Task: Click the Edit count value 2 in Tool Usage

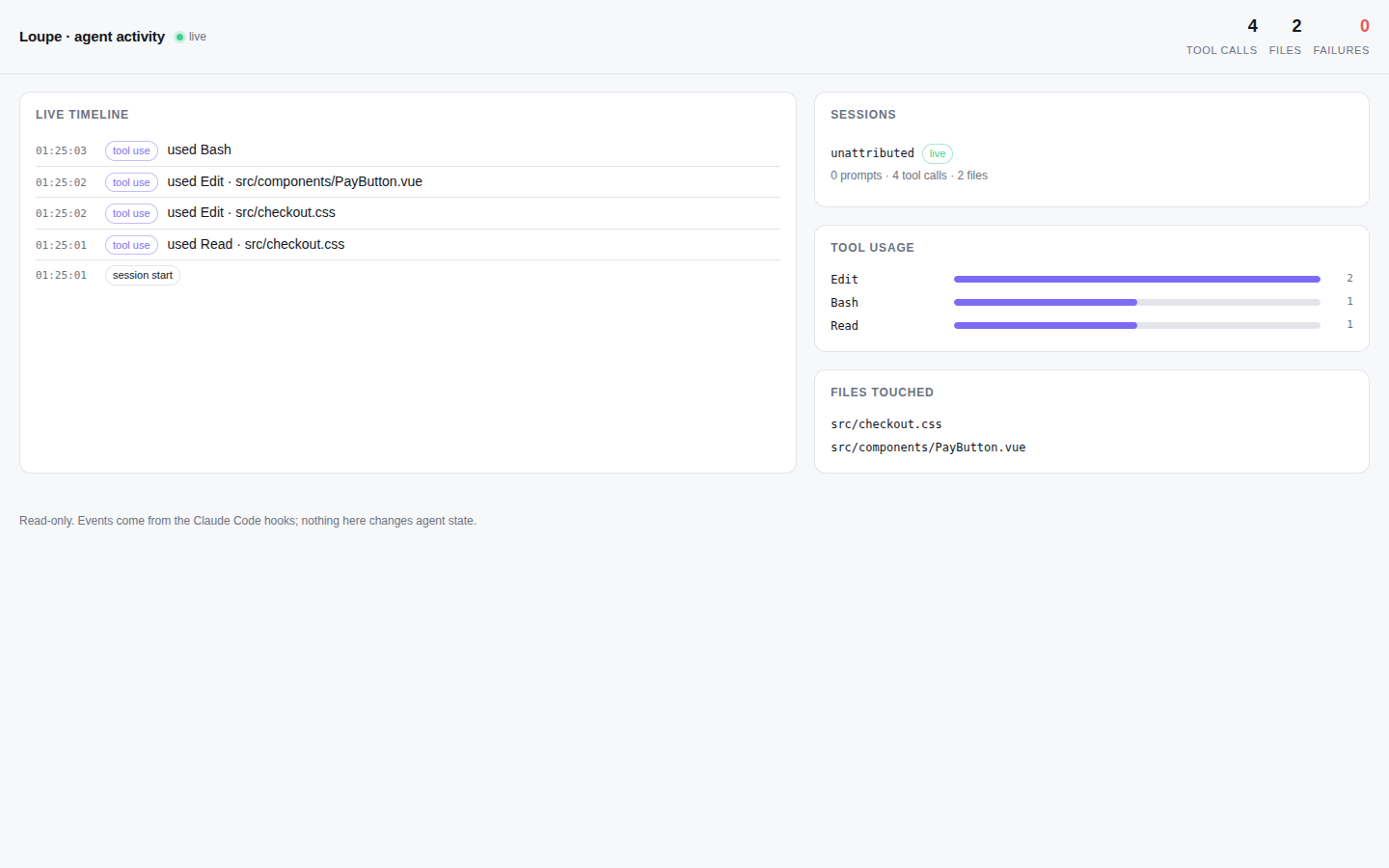Action: tap(1349, 278)
